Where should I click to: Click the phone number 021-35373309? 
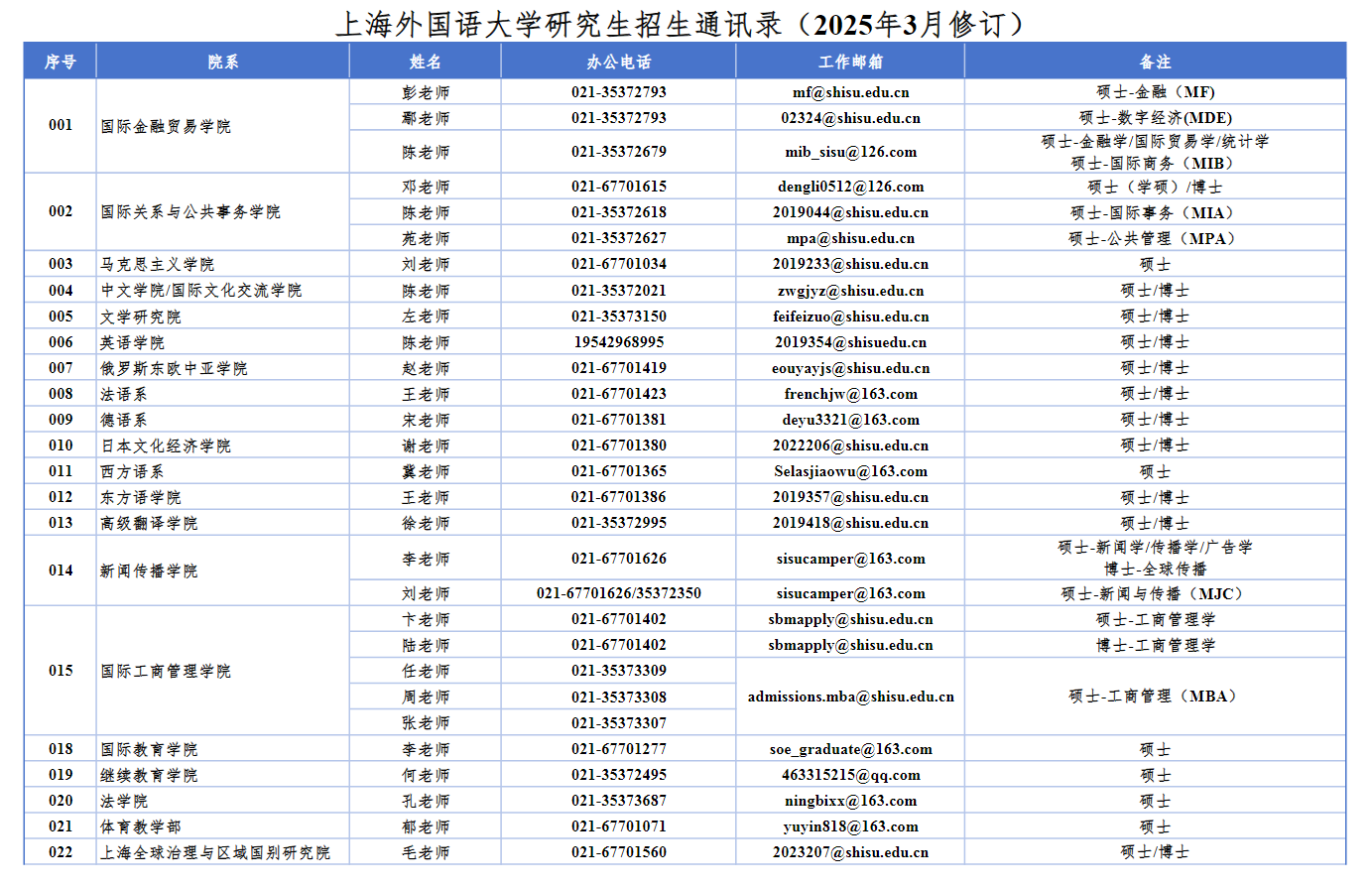tap(618, 671)
